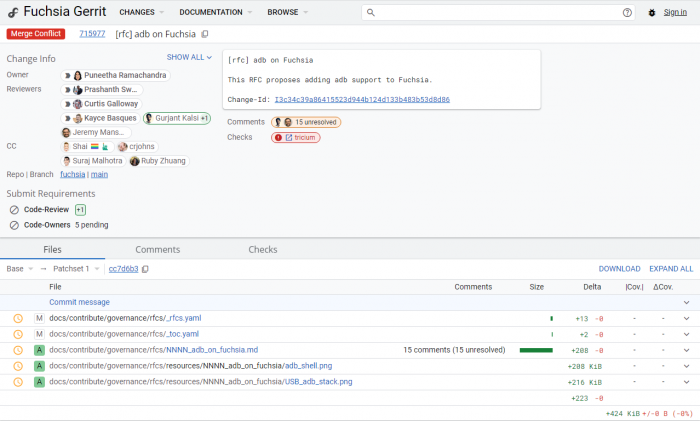Click the Shai CC account chip
The height and width of the screenshot is (421, 700).
(87, 146)
